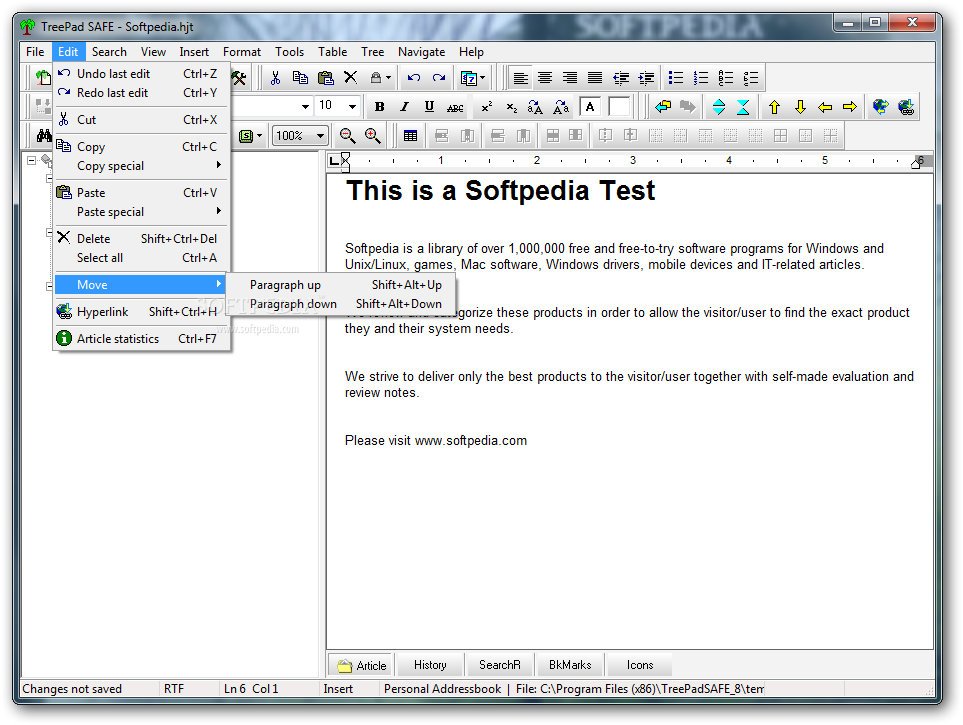Set paragraph alignment to left
The width and height of the screenshot is (963, 725).
pos(520,78)
